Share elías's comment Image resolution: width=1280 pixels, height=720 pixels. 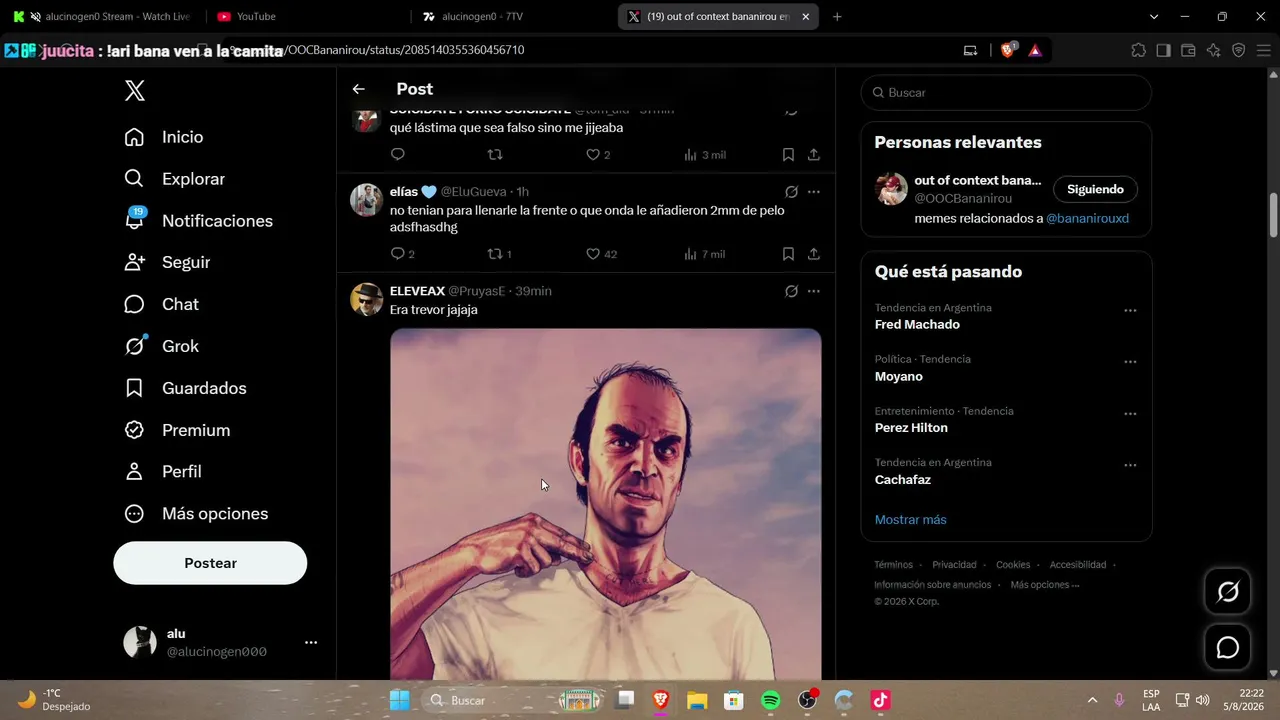814,254
